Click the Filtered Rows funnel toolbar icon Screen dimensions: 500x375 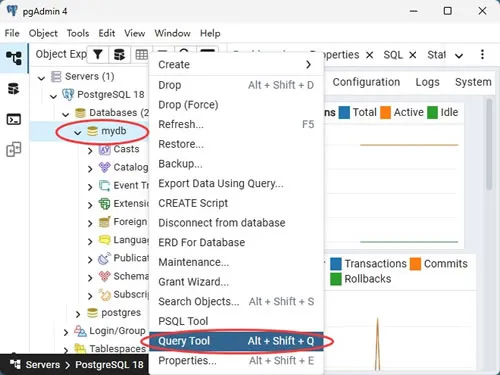(98, 54)
